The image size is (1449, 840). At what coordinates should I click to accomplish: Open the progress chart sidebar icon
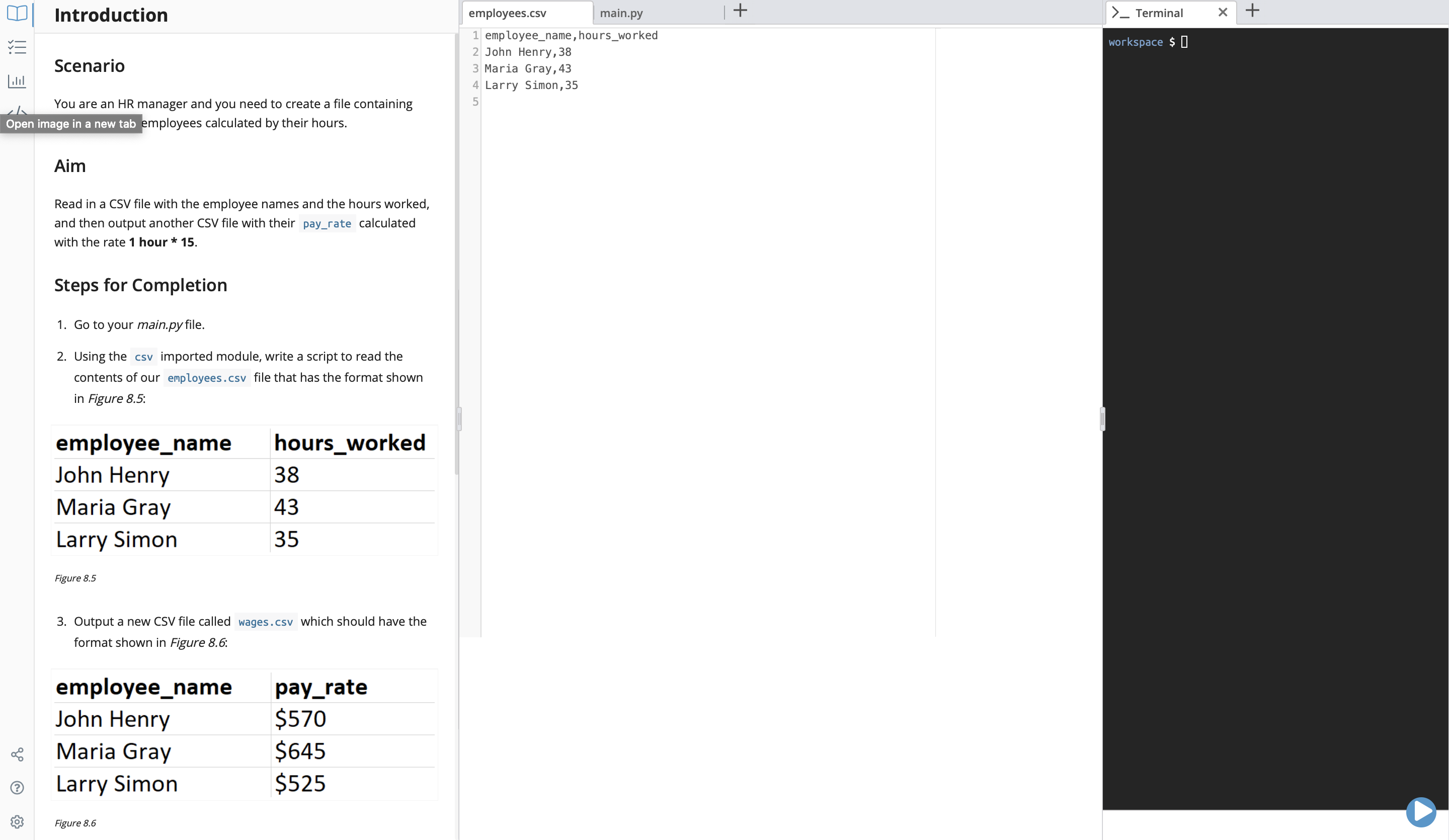17,81
